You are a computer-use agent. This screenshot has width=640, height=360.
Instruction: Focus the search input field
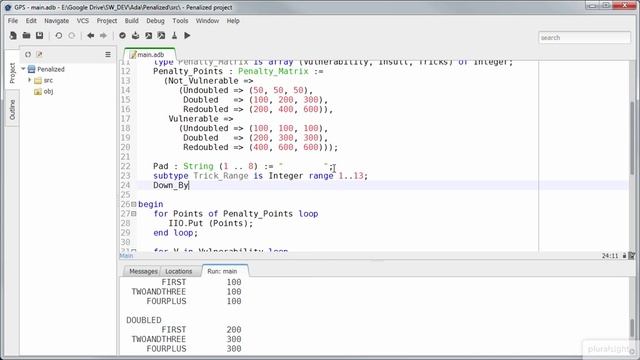coord(584,38)
